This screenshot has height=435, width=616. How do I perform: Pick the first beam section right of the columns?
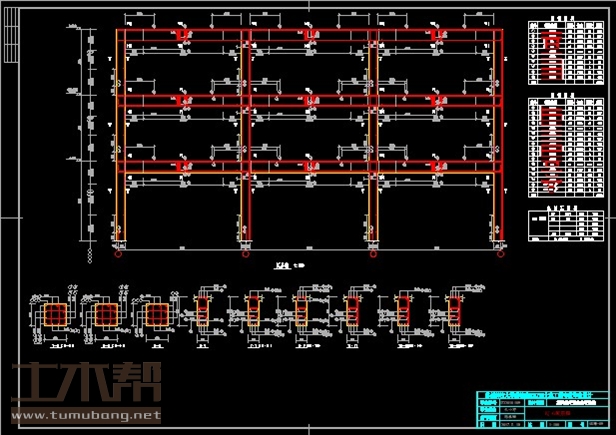pyautogui.click(x=203, y=312)
